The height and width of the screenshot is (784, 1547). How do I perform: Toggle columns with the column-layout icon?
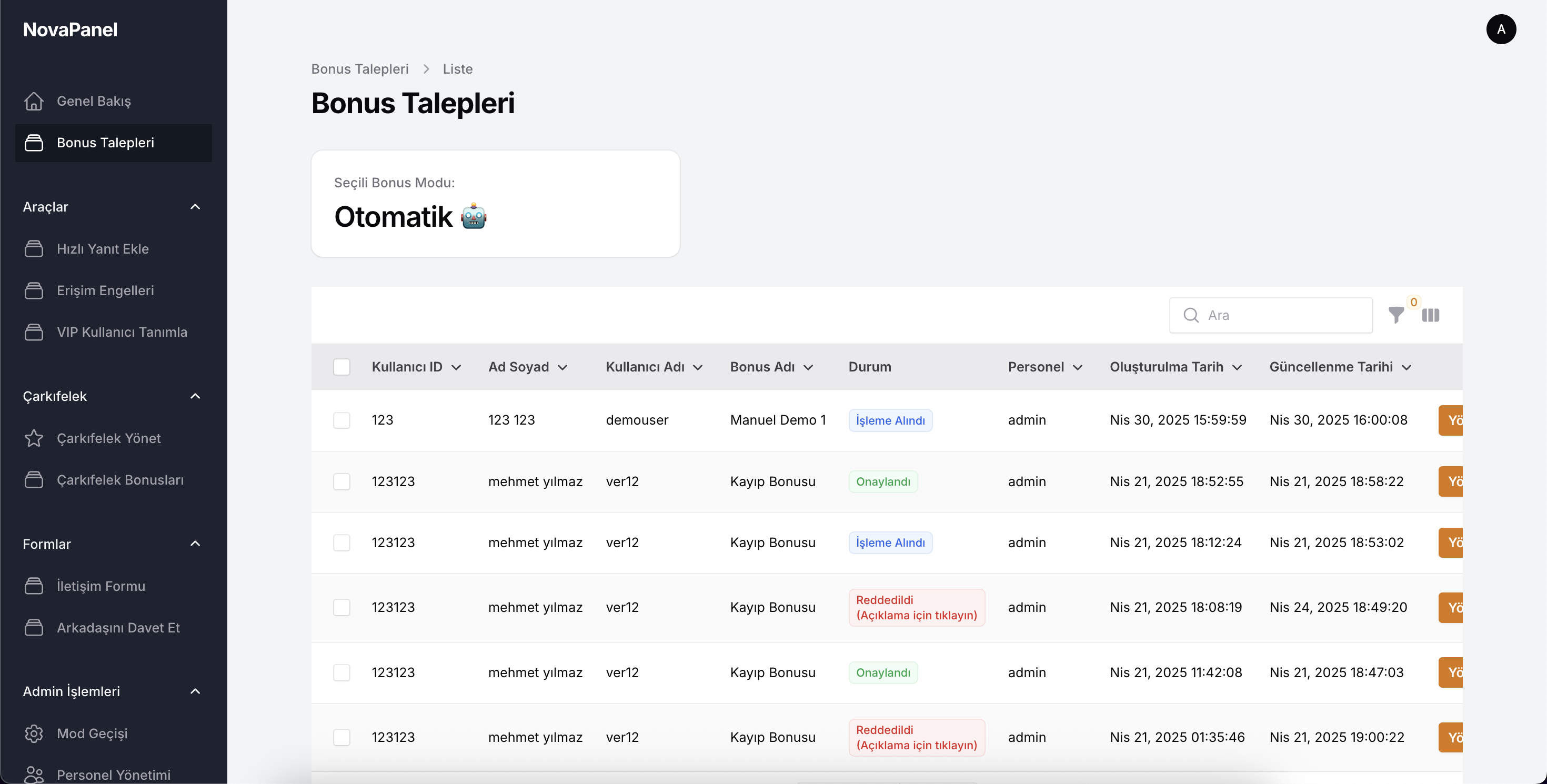point(1431,315)
